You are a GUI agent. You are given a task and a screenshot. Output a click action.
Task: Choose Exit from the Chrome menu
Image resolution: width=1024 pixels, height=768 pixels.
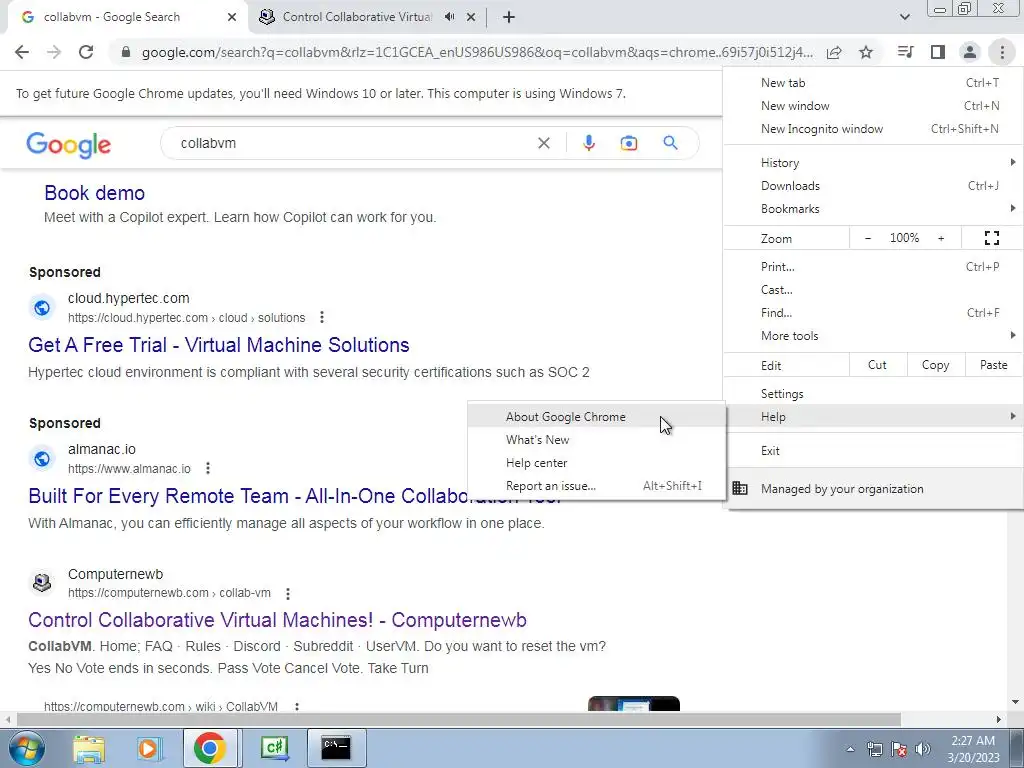pos(873,451)
